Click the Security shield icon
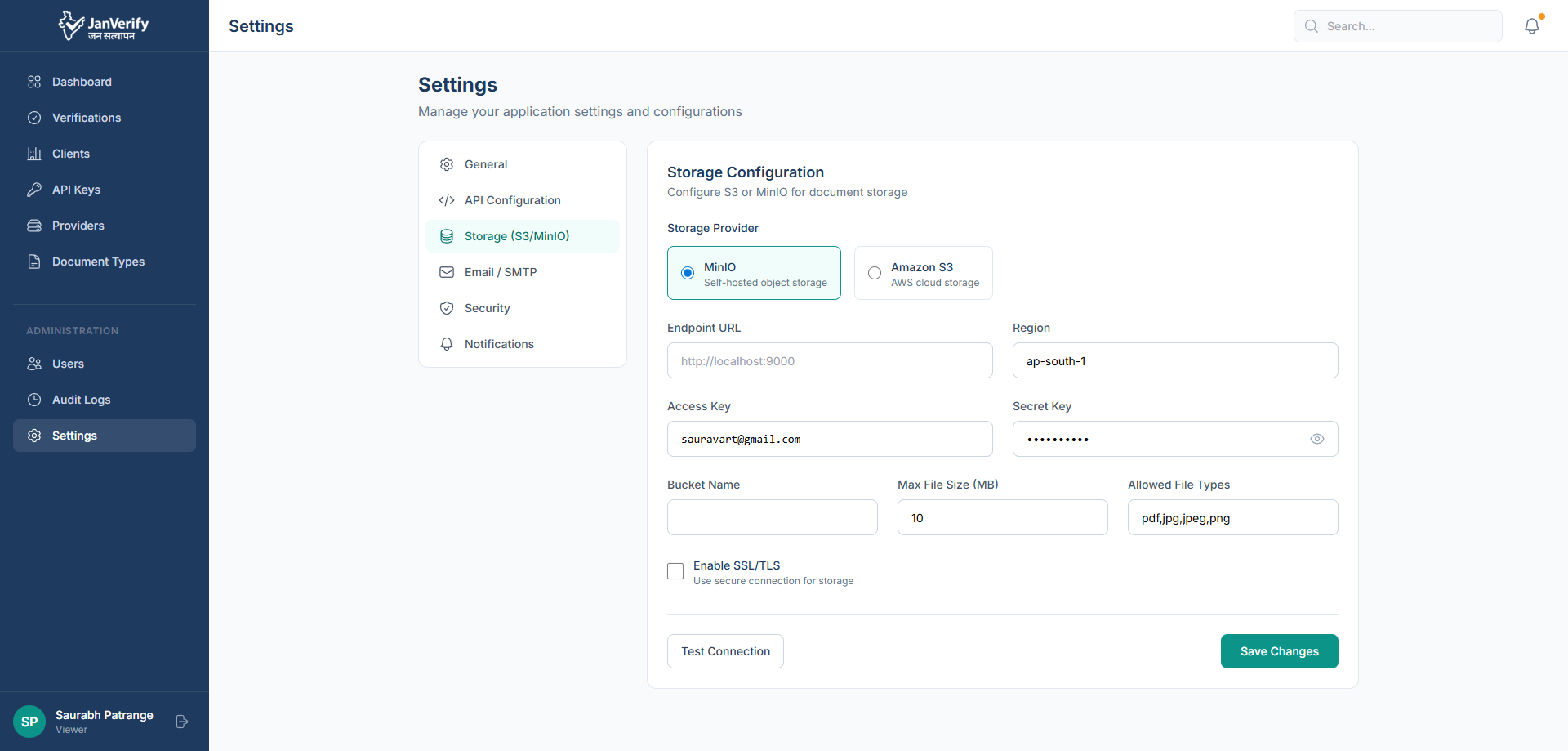Screen dimensions: 1568x751 pos(447,308)
